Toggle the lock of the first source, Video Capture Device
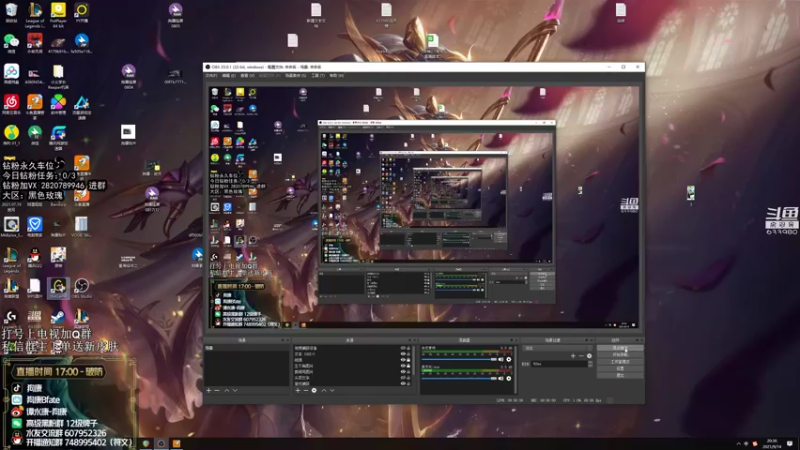 coord(408,348)
